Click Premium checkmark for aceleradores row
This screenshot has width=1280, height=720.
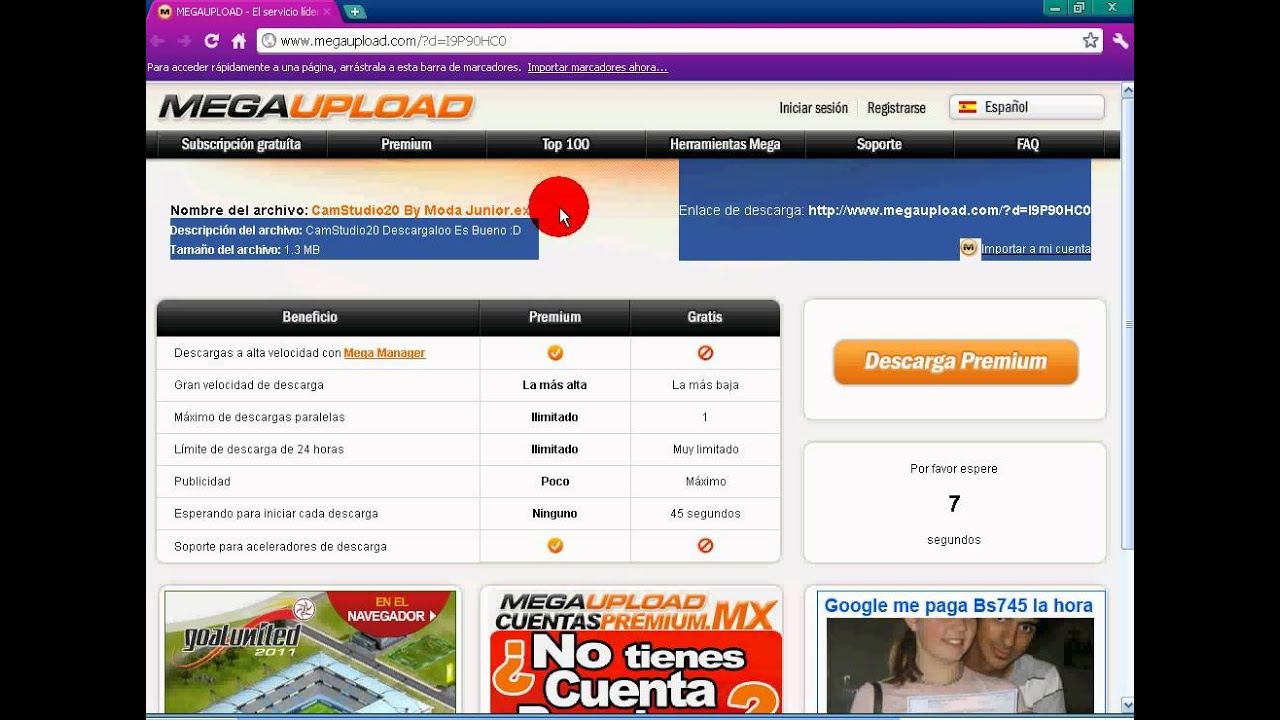[555, 546]
